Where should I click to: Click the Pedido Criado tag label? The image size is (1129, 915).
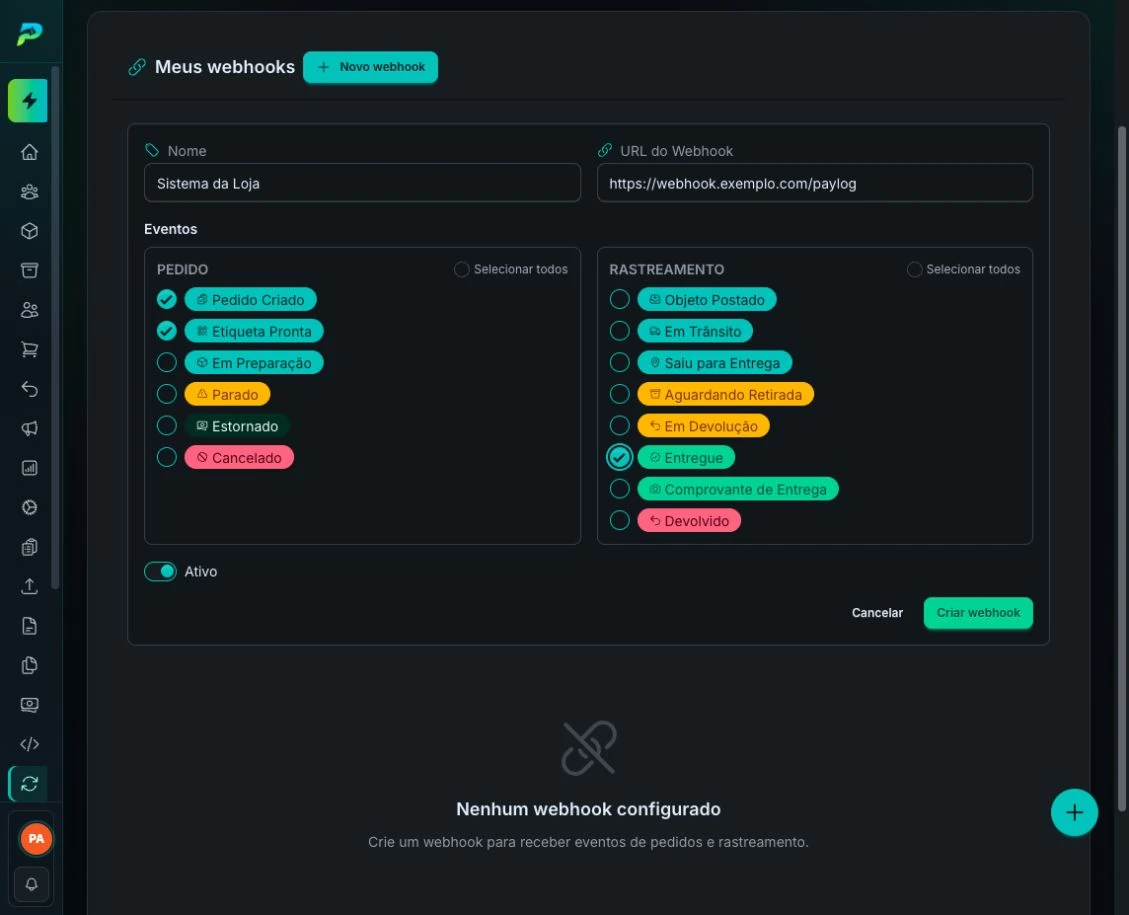pos(251,299)
